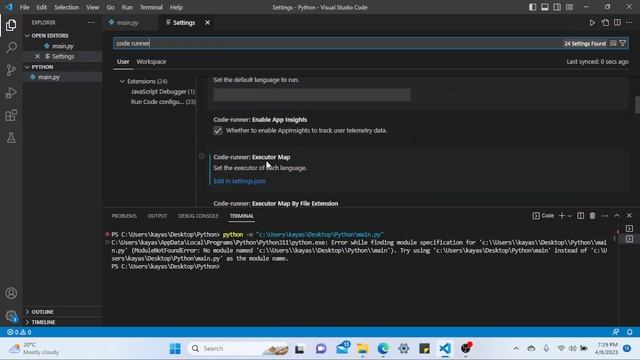640x360 pixels.
Task: Split the editor to the right
Action: coord(617,23)
